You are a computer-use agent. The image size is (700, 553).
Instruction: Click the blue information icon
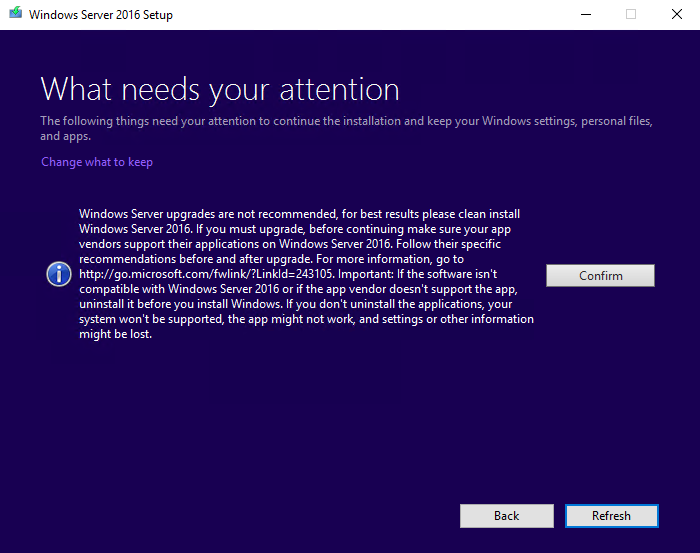click(59, 275)
